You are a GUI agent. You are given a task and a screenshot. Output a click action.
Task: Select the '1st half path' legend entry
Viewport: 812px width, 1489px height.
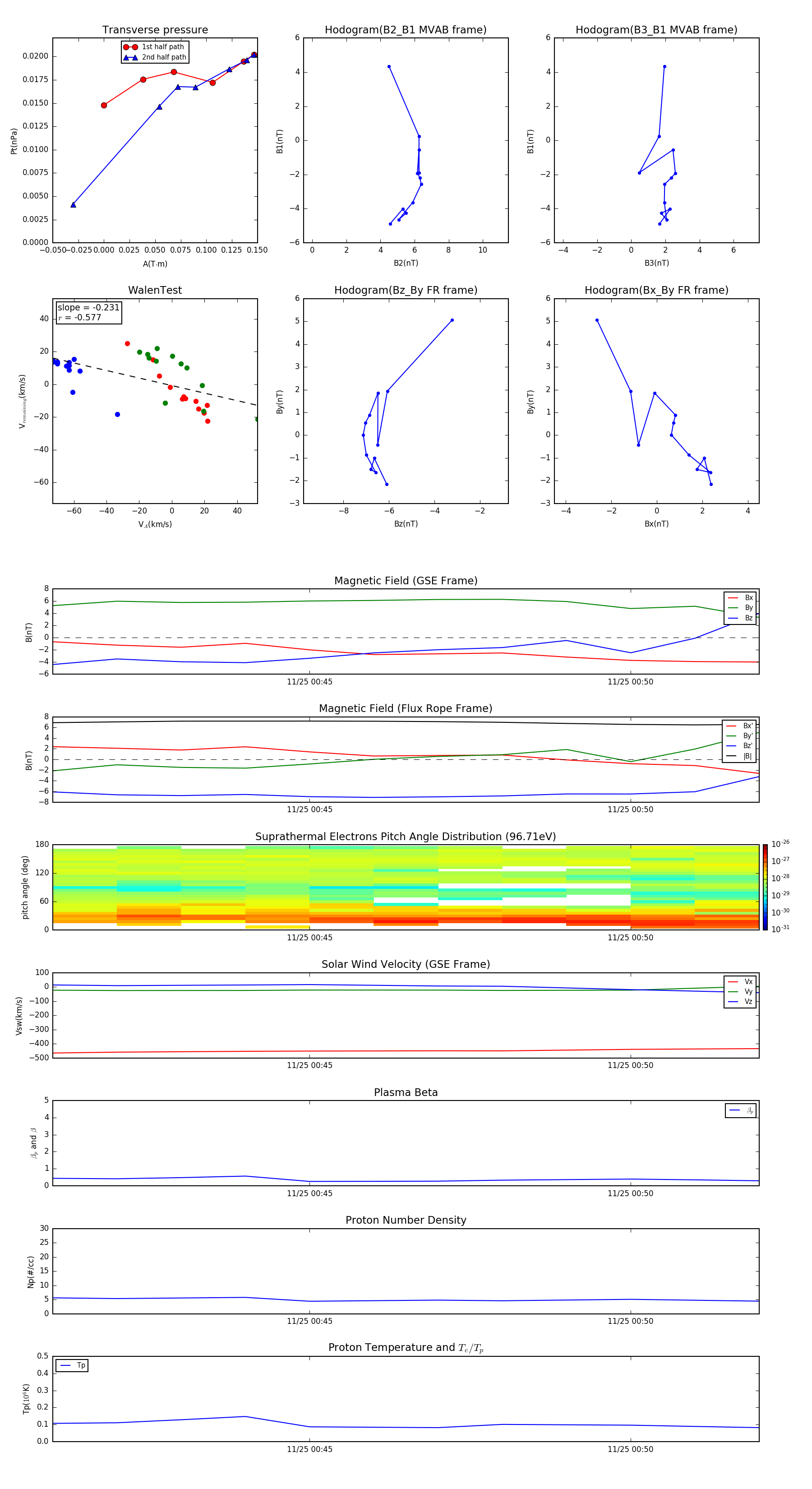154,47
